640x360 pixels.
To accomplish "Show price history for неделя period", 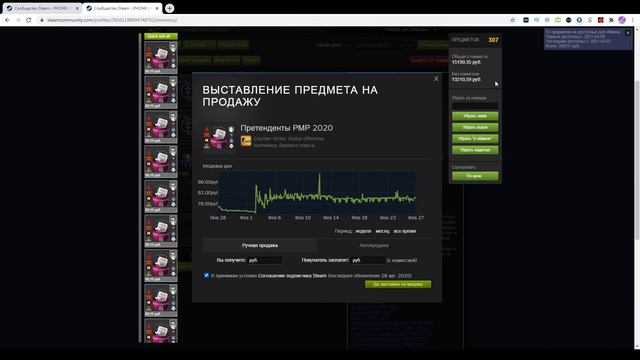I will tap(363, 231).
